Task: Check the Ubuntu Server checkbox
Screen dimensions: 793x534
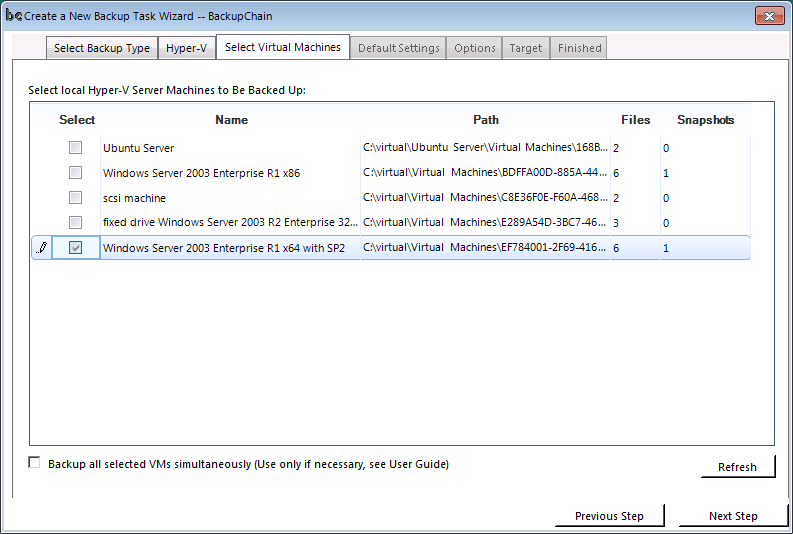Action: click(75, 147)
